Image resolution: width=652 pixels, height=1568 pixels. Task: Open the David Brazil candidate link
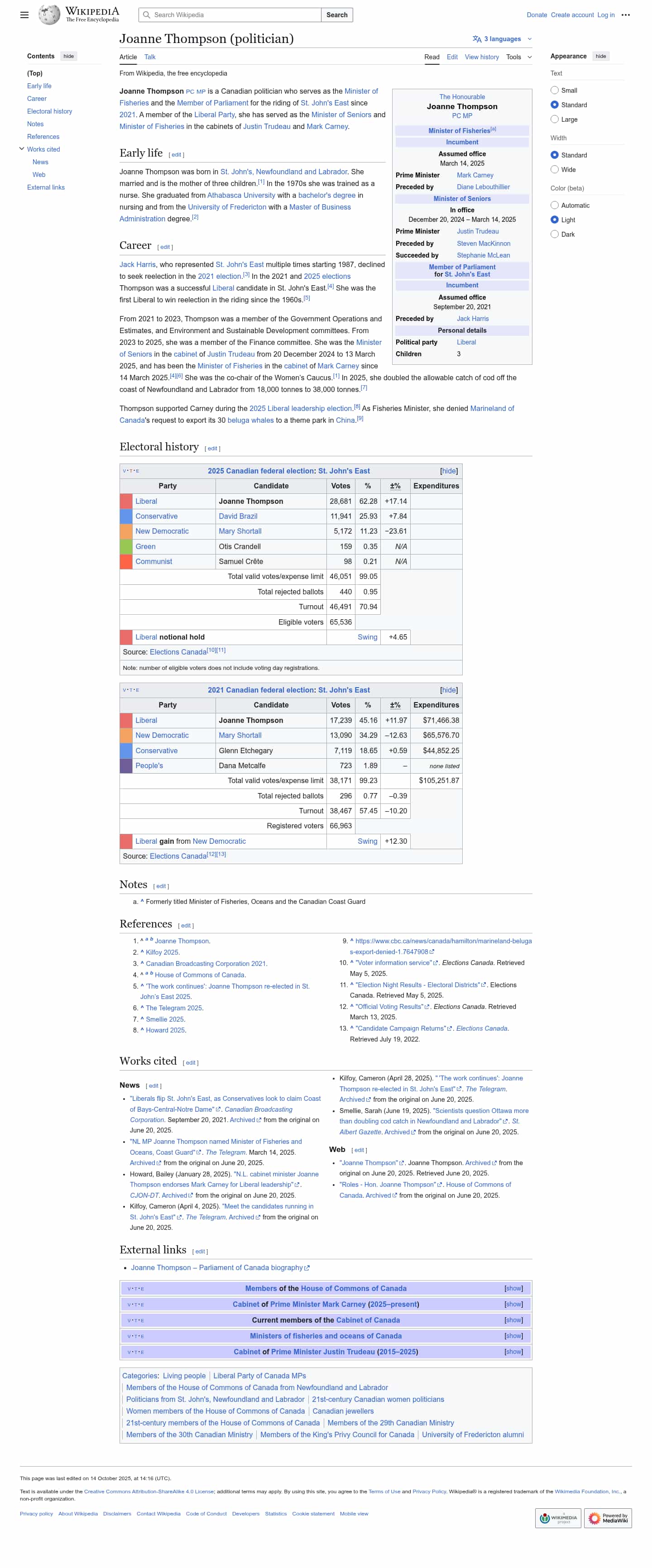pyautogui.click(x=238, y=516)
